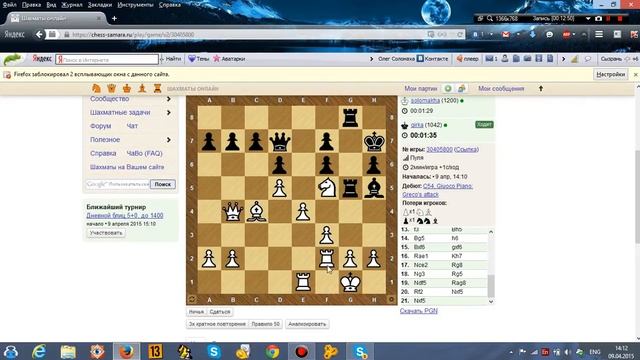Click the Анализировать button
This screenshot has height=360, width=640.
coord(307,324)
